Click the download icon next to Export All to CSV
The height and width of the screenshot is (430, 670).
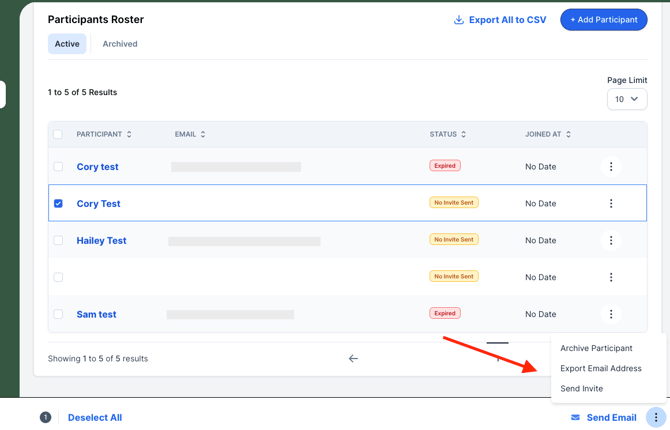pyautogui.click(x=458, y=20)
